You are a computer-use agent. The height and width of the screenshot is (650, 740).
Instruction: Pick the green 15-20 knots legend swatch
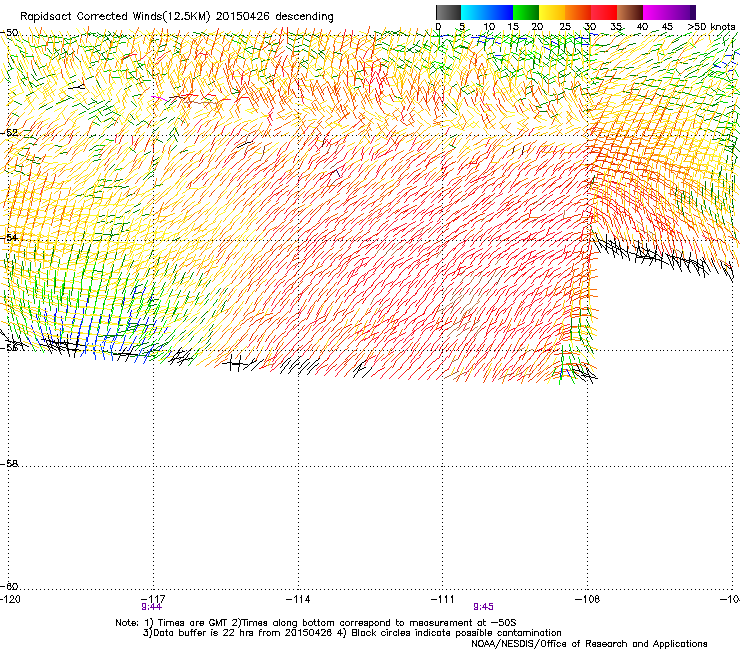coord(526,12)
